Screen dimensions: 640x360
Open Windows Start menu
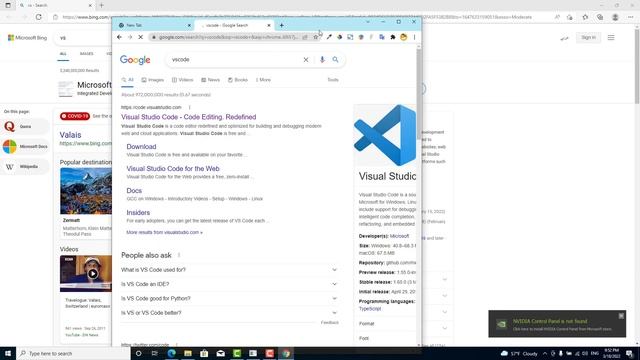coord(8,353)
